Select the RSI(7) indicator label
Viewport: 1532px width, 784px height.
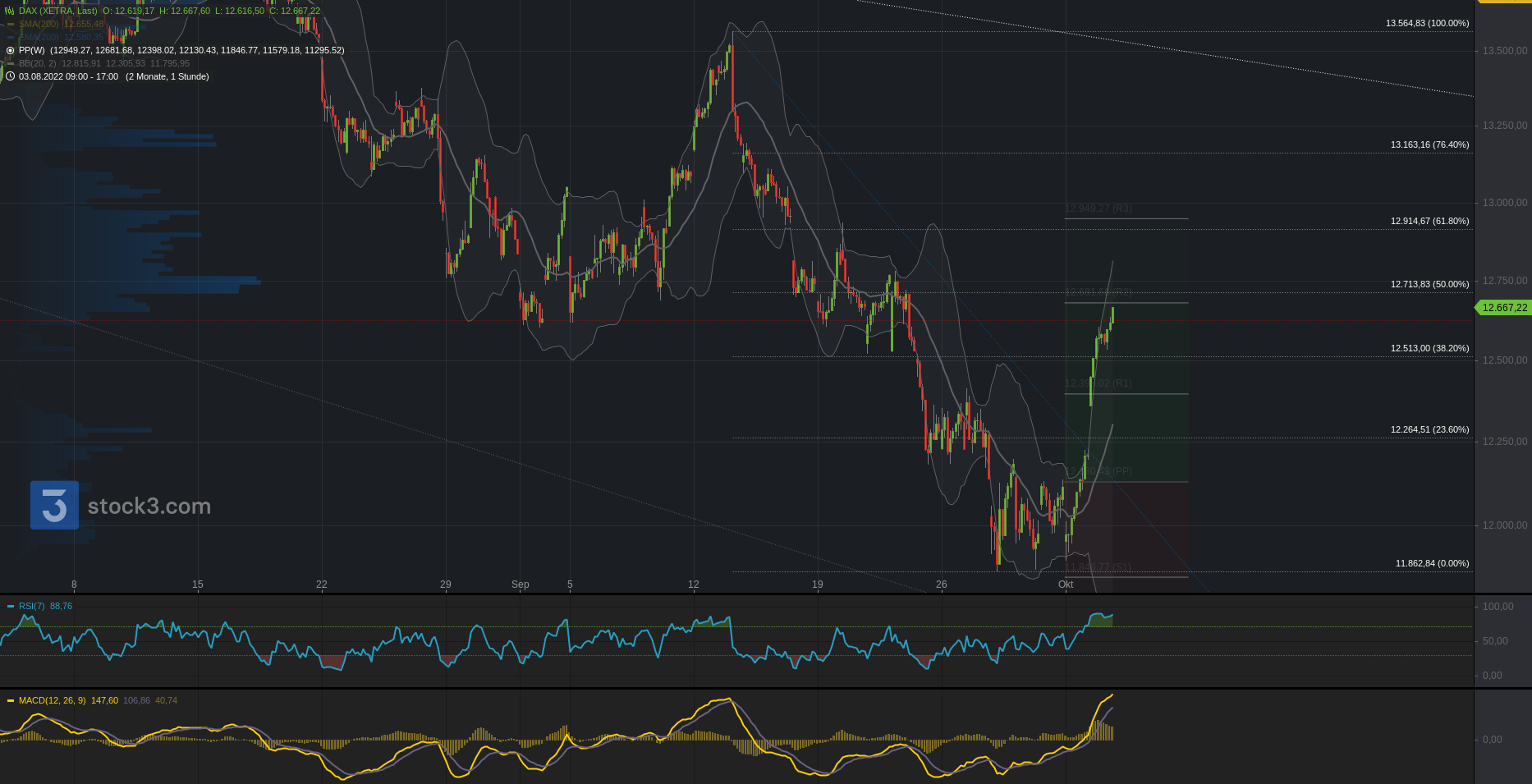[32, 606]
